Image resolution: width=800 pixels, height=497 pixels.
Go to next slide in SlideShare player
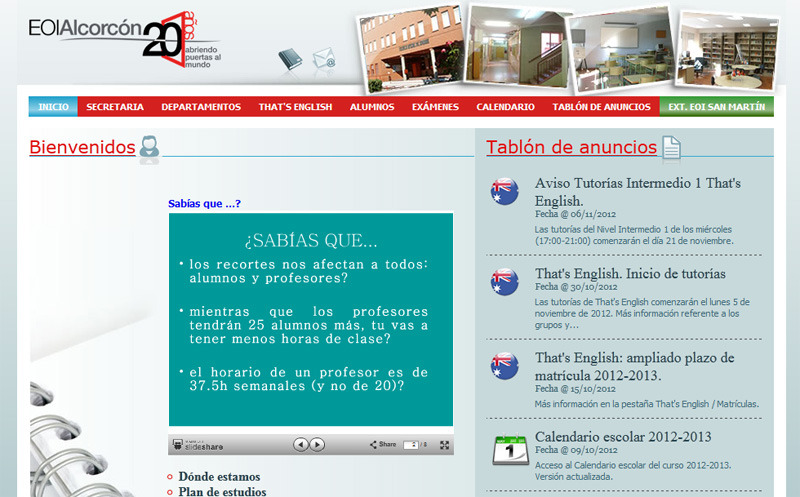pos(317,444)
